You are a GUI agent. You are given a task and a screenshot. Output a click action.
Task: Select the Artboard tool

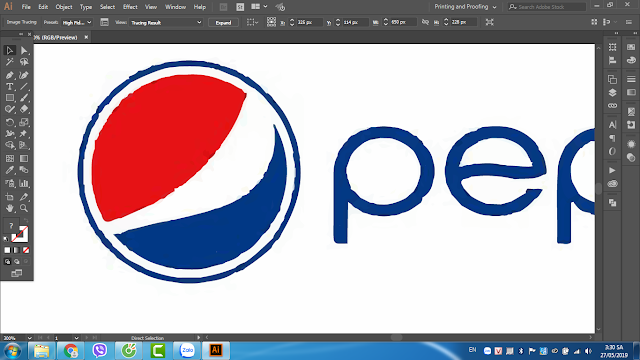(x=10, y=197)
